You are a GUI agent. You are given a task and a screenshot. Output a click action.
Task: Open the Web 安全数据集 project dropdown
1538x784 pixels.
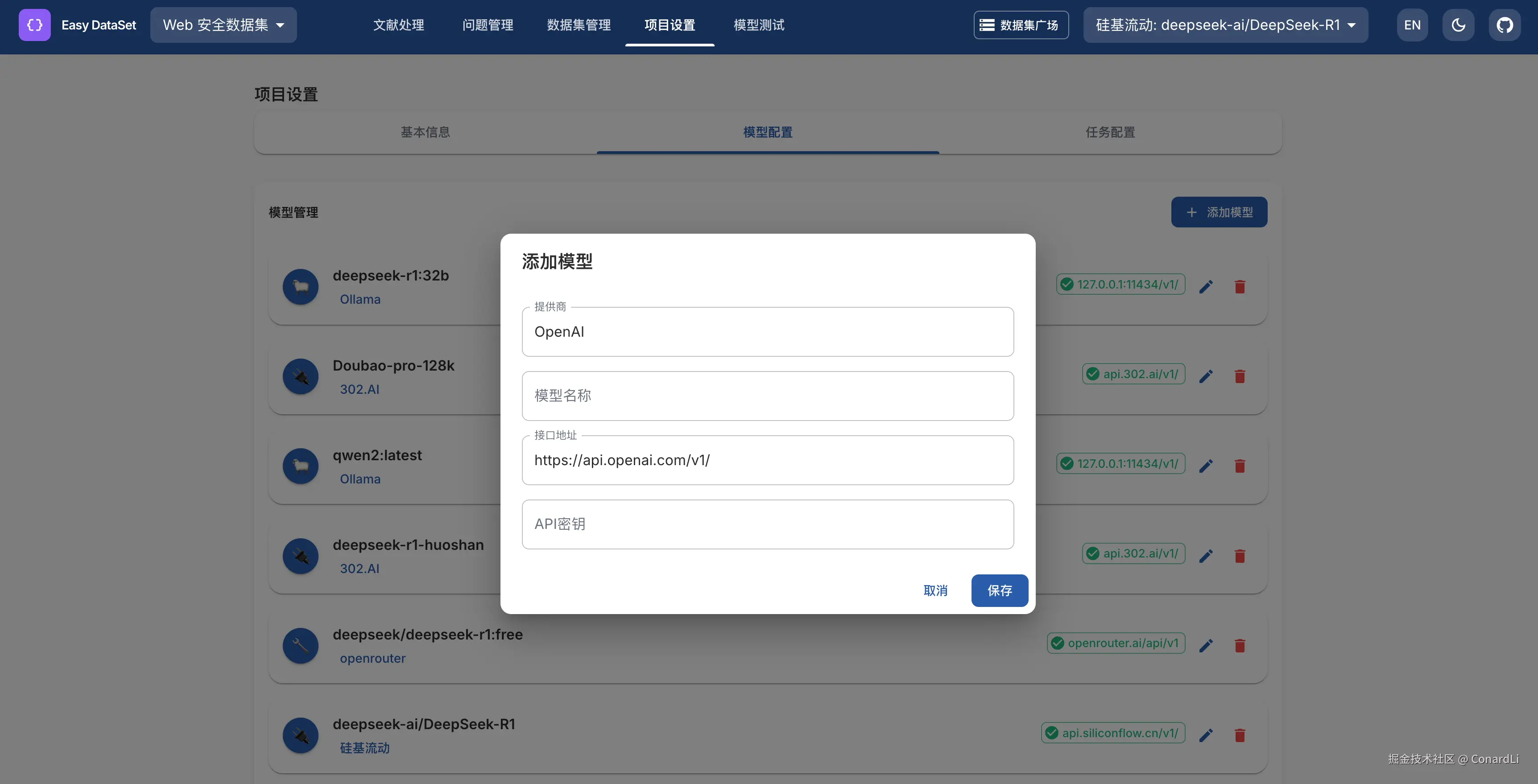click(x=223, y=25)
